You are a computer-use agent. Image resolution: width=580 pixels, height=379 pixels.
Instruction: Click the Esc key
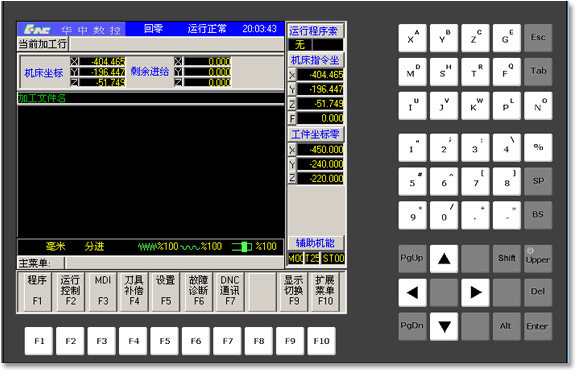pos(538,38)
